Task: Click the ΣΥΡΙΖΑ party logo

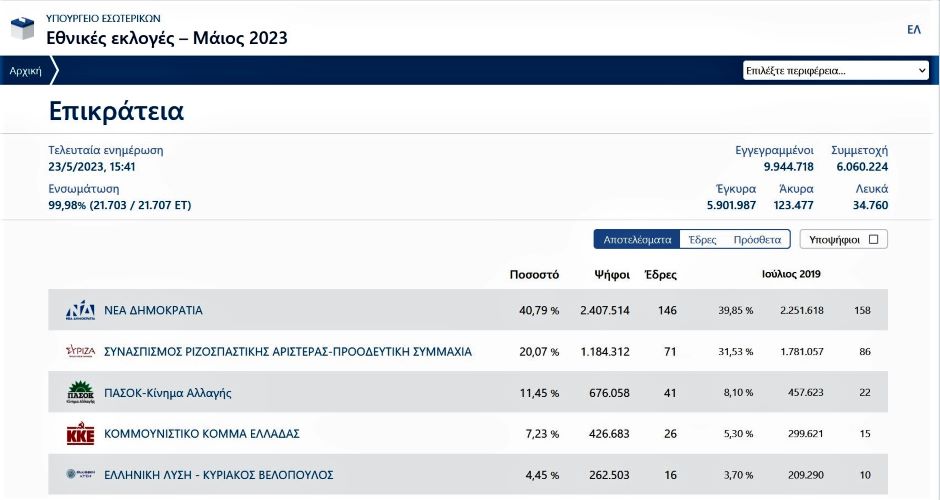Action: pyautogui.click(x=80, y=352)
